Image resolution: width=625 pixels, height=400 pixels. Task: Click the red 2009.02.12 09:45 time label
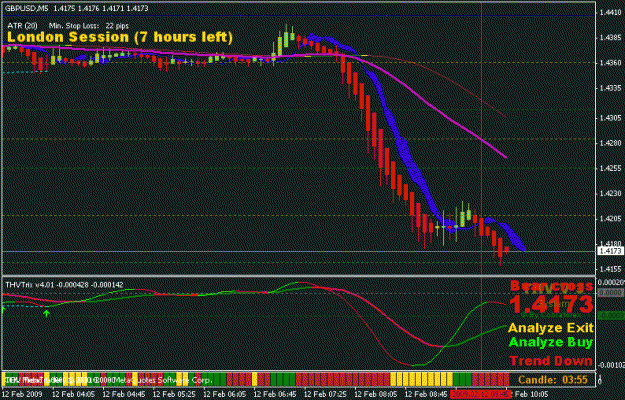point(480,394)
